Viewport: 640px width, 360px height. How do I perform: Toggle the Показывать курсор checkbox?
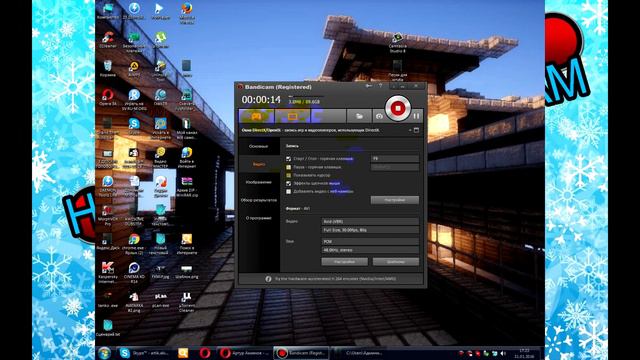(289, 175)
